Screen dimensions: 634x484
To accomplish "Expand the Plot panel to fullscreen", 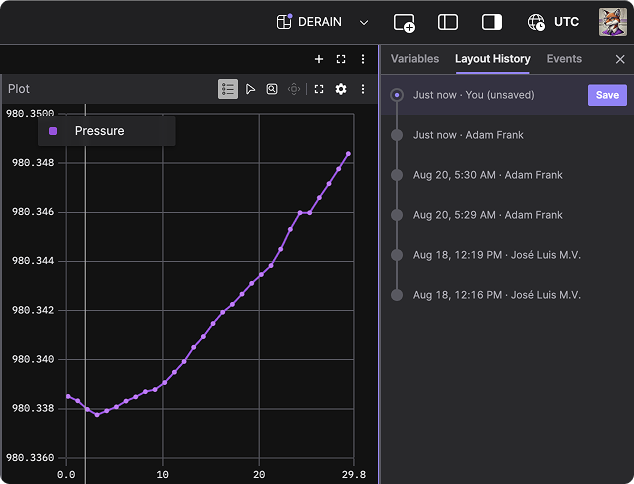I will coord(319,89).
